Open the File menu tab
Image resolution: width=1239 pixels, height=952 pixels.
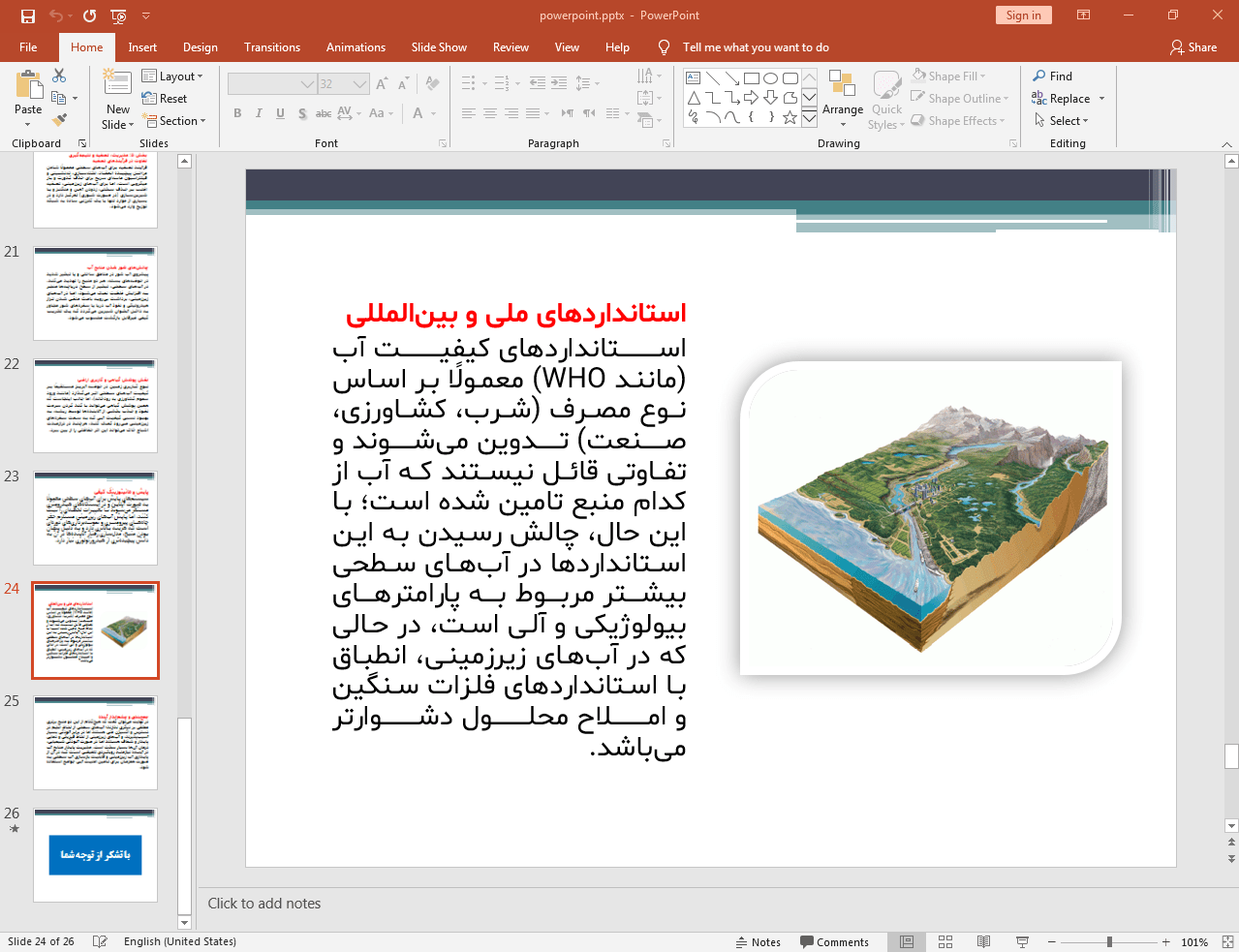point(28,47)
